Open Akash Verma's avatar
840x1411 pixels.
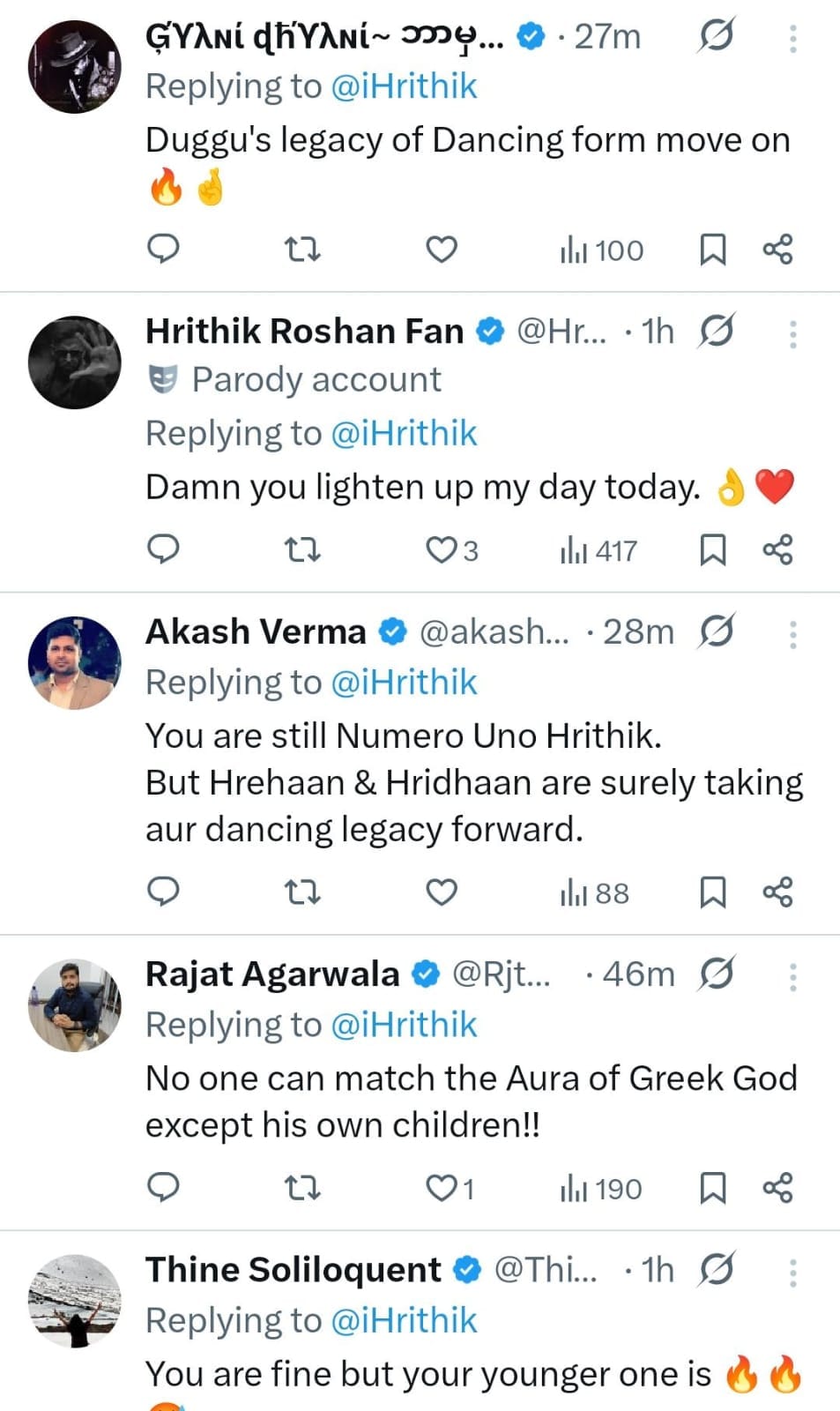(75, 662)
